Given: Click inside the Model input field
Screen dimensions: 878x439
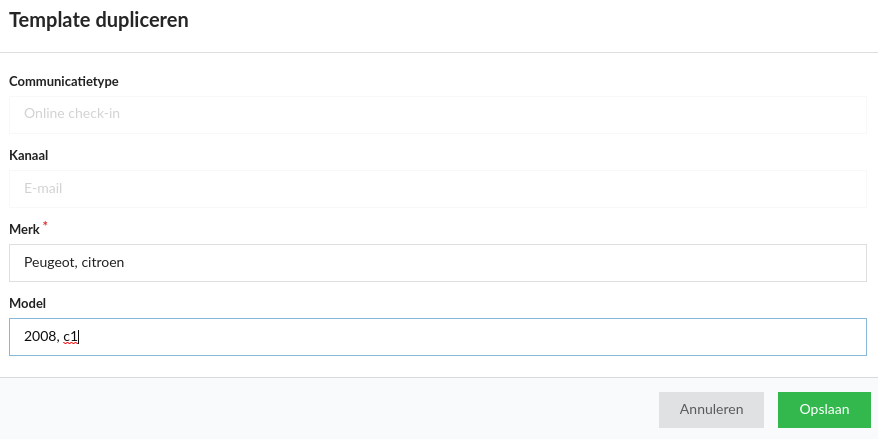Looking at the screenshot, I should [x=437, y=337].
